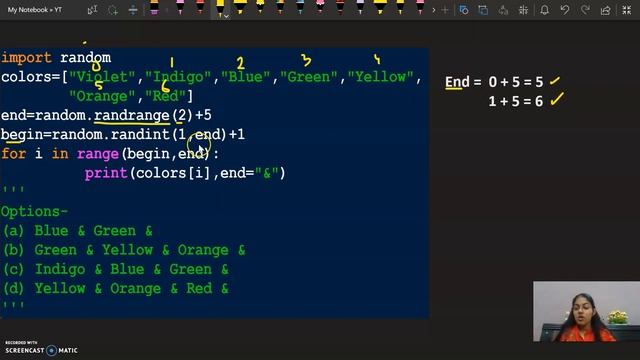Click option (d) Yellow & Orange & Red &
Viewport: 640px width, 360px height.
[116, 289]
